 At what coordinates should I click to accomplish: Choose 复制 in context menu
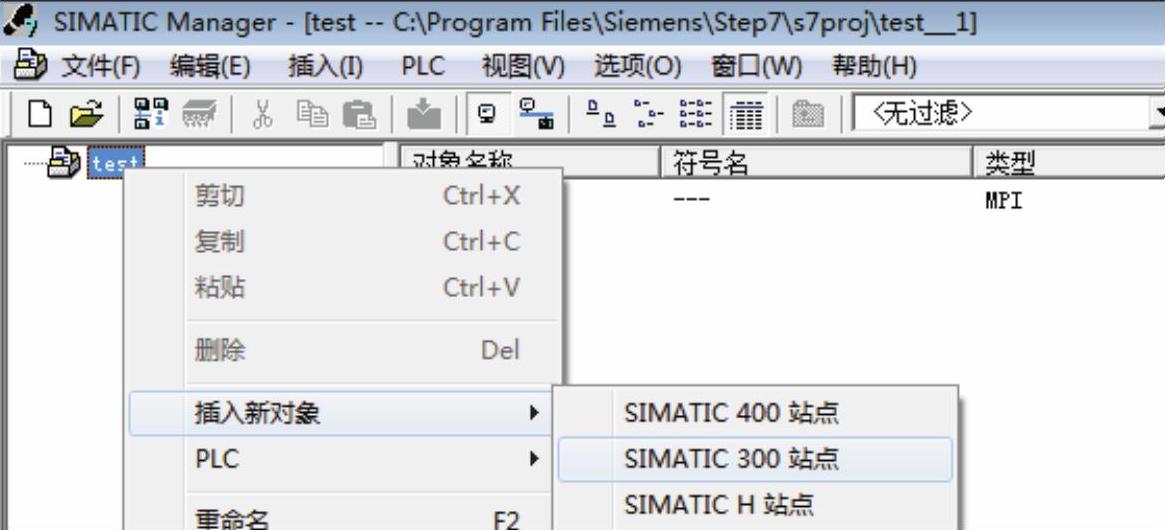[343, 242]
